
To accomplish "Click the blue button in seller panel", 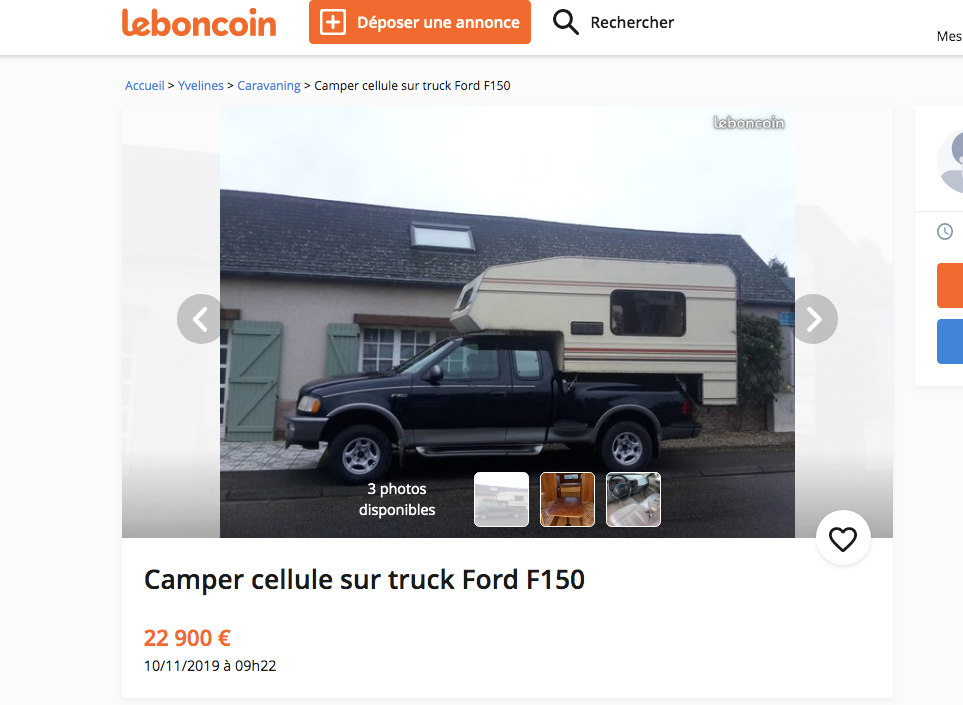I will (x=949, y=341).
